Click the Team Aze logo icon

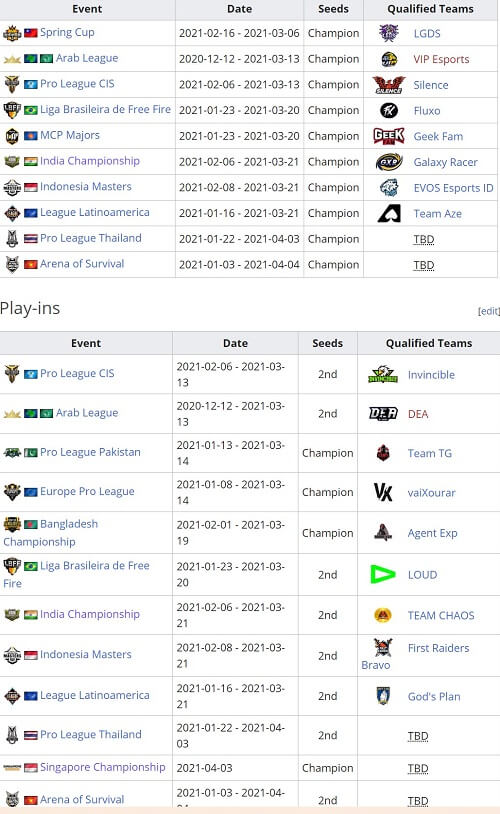tap(389, 213)
